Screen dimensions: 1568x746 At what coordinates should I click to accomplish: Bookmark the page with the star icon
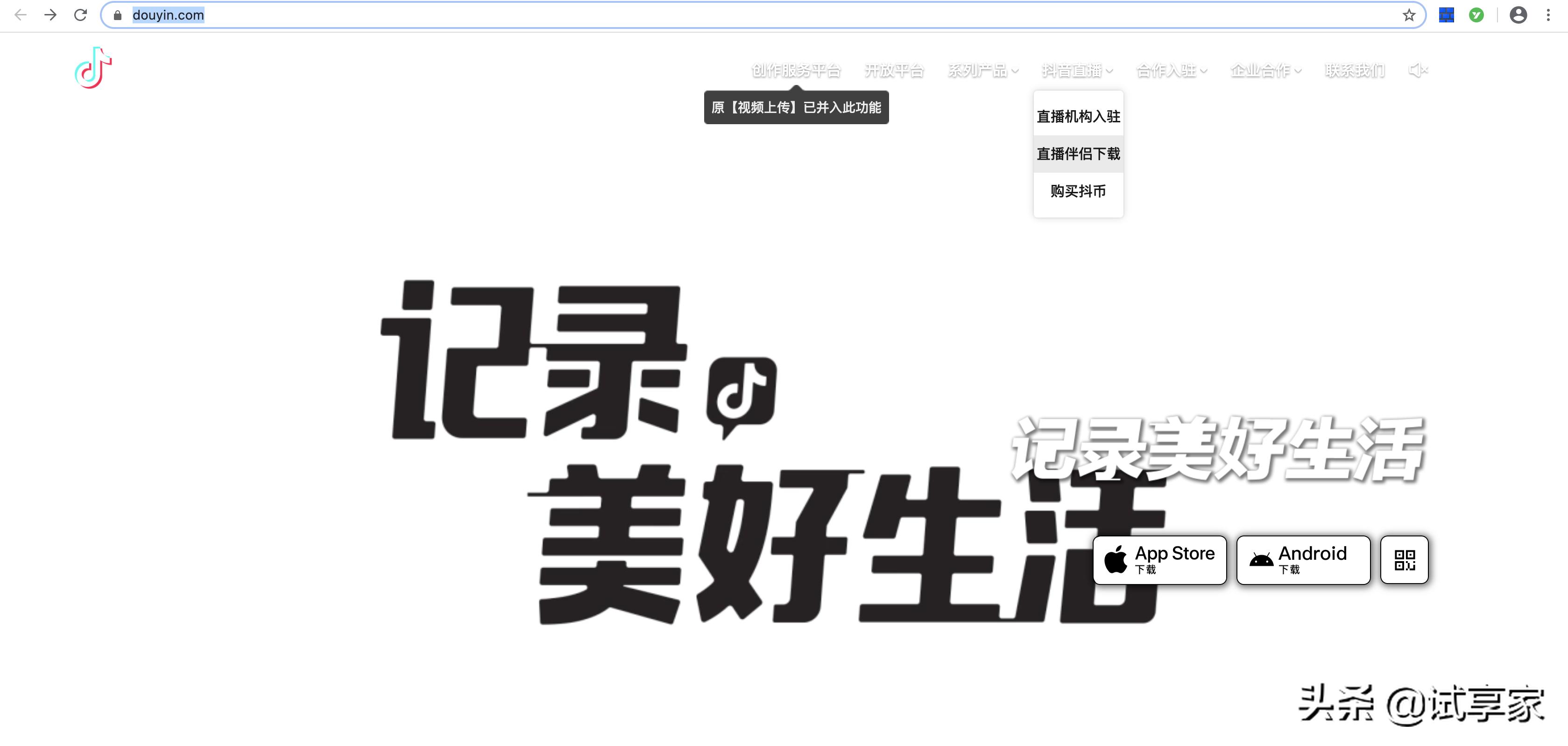point(1408,15)
